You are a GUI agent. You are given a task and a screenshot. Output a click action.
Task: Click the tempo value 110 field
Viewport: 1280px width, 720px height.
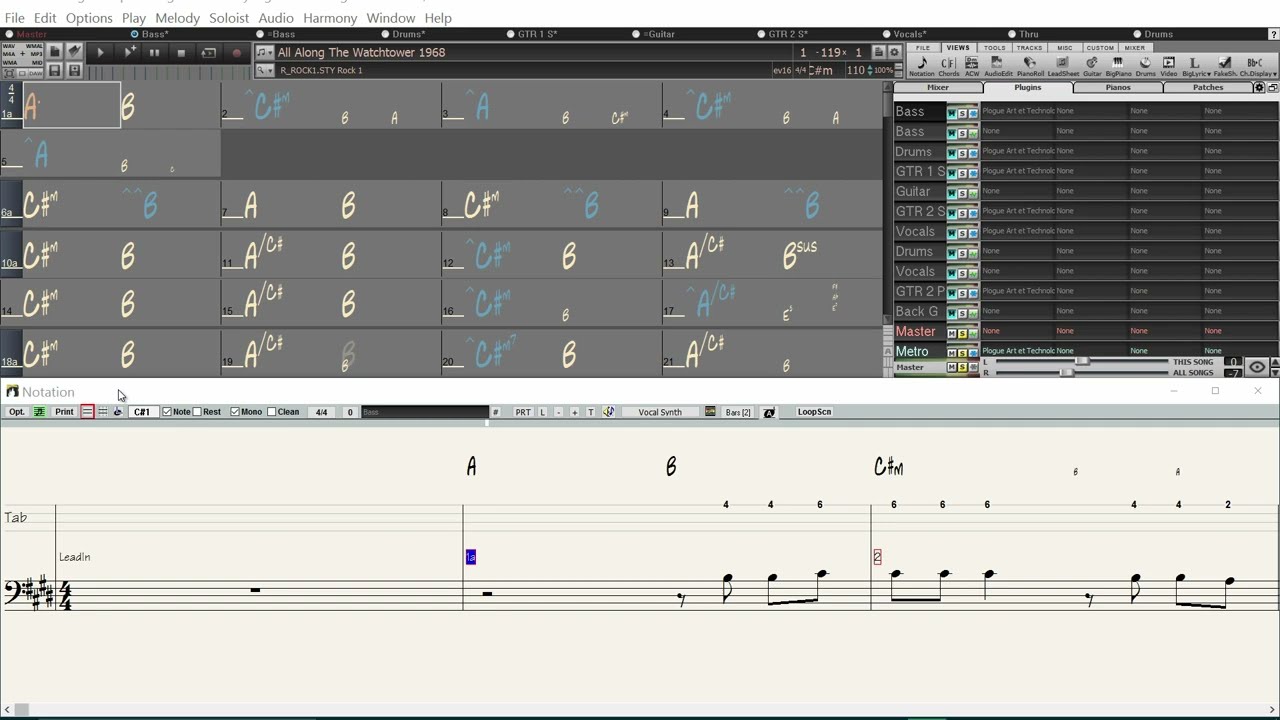click(x=856, y=70)
